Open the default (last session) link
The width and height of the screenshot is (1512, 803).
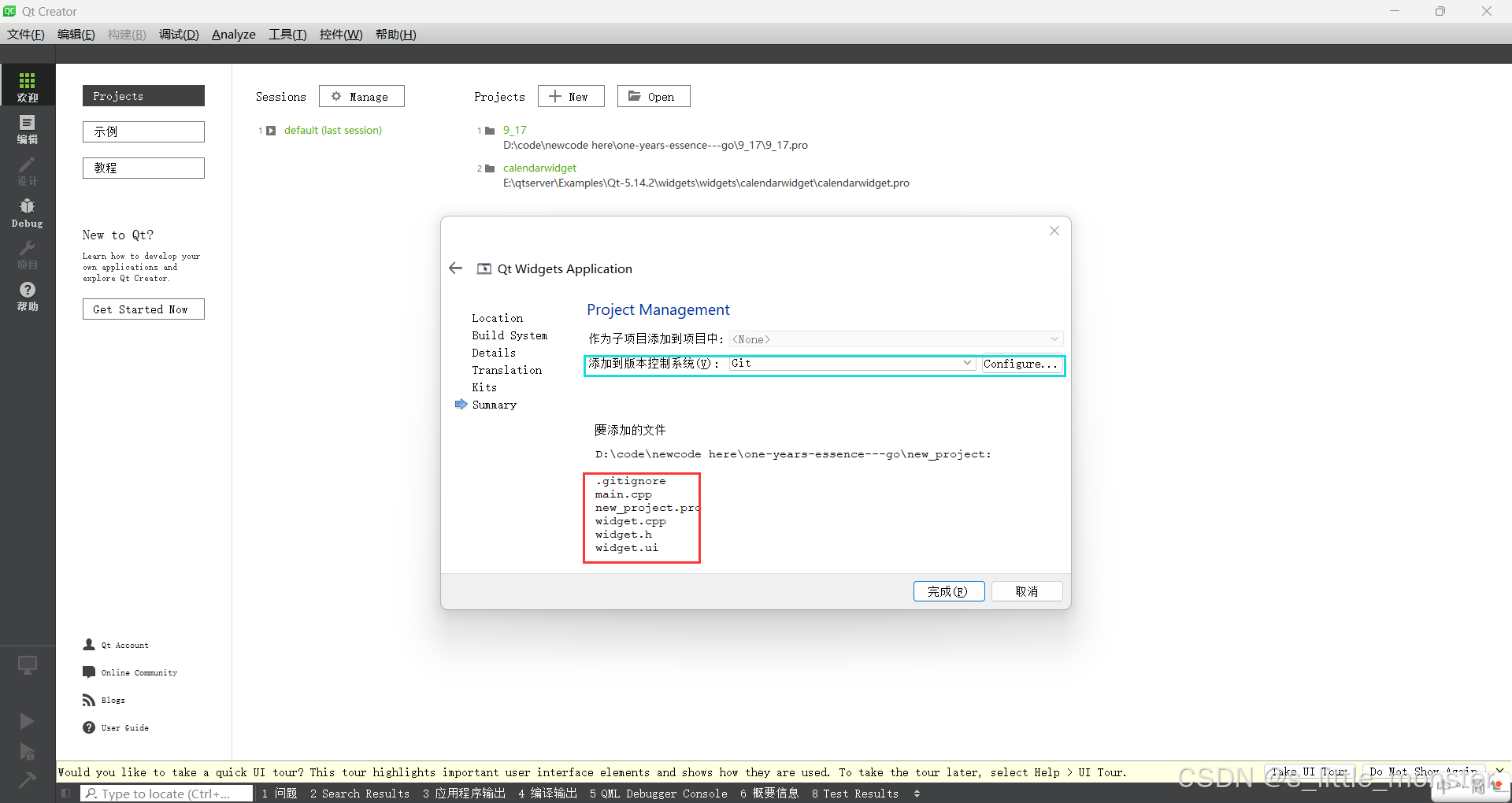point(333,131)
